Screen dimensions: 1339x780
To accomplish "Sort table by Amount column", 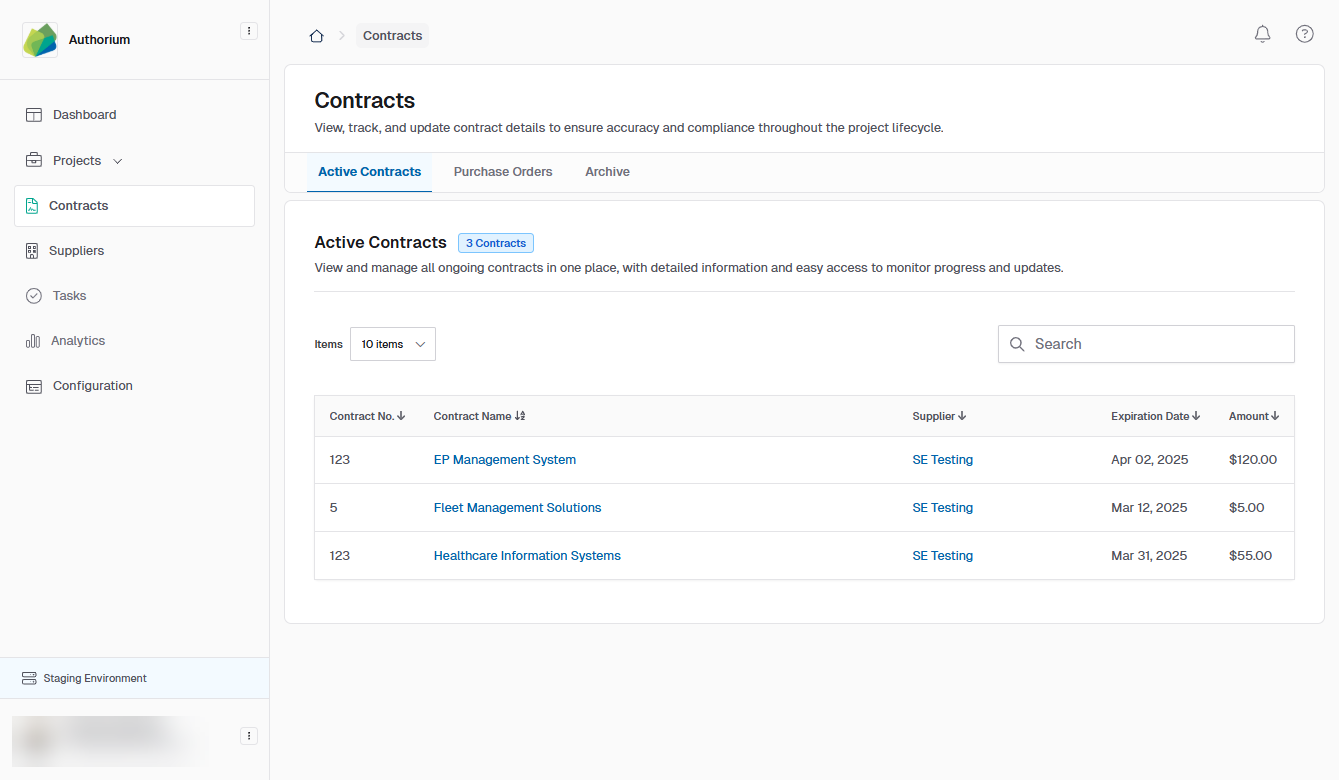I will (x=1254, y=416).
